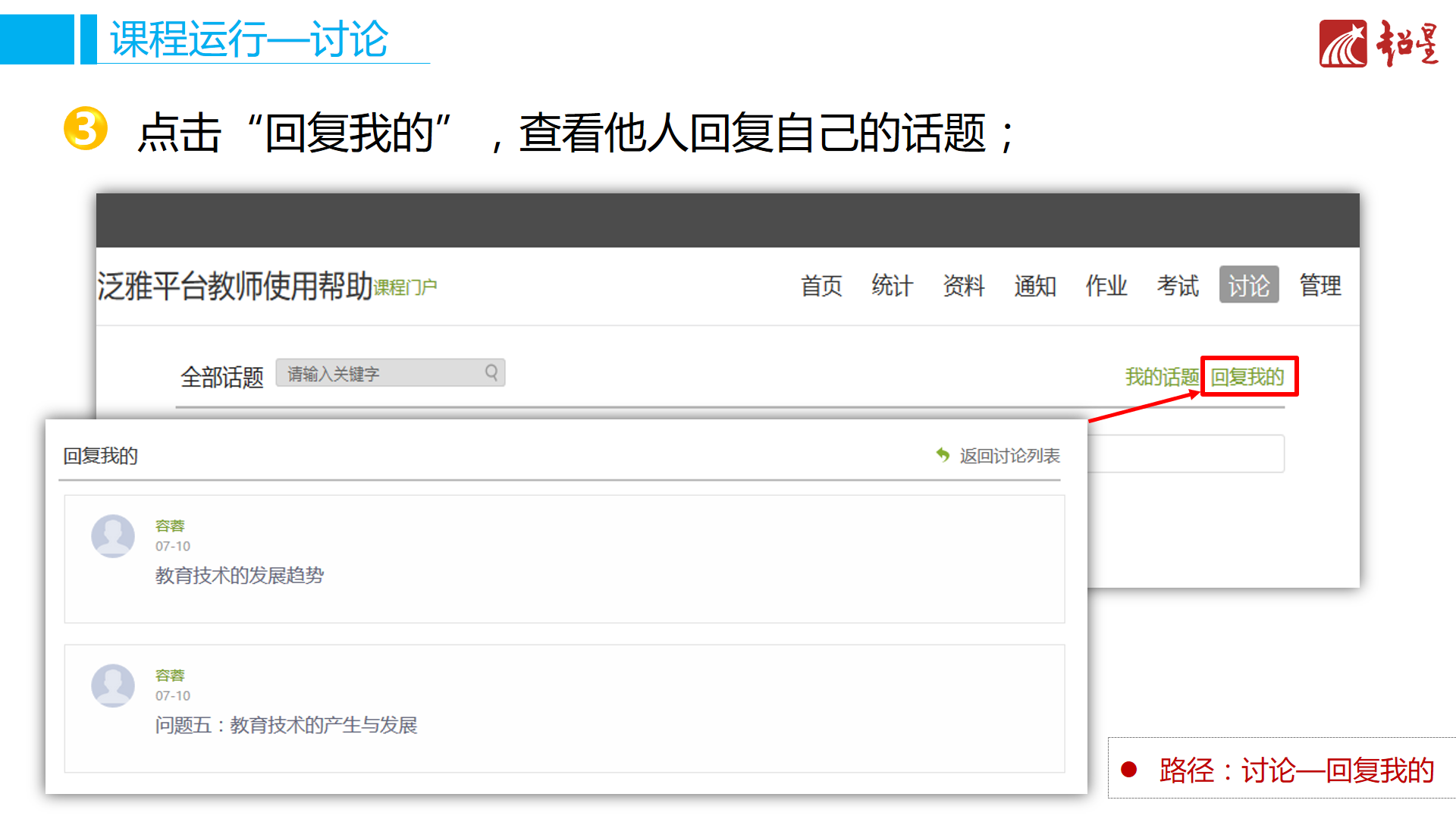
Task: Click the 我的话题 link
Action: (x=1161, y=377)
